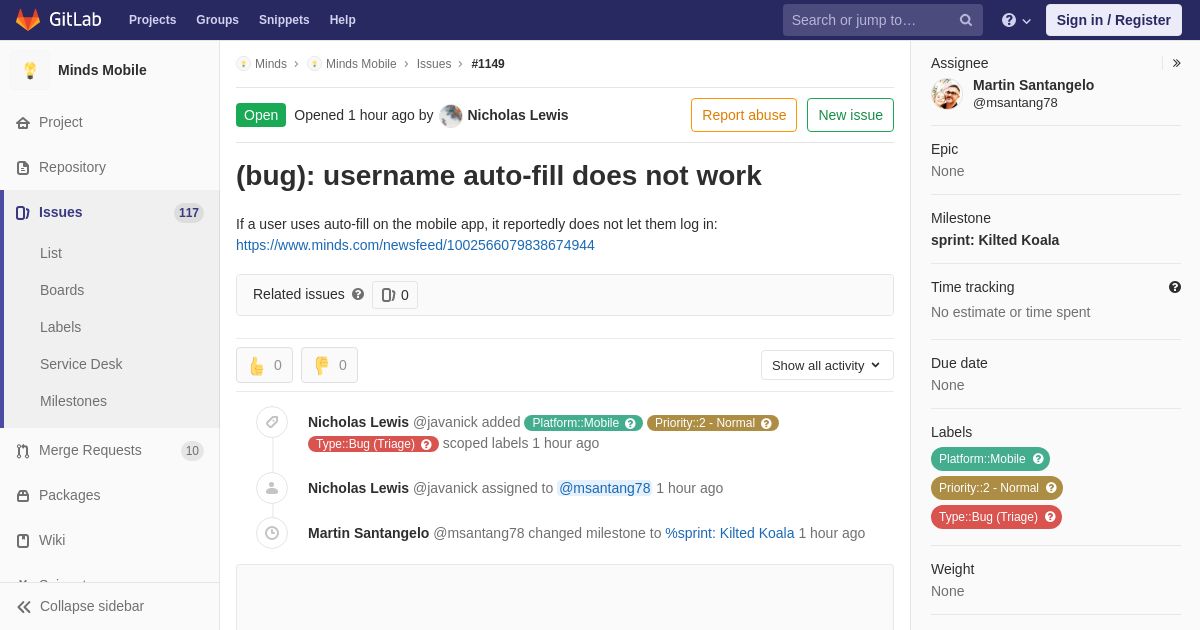Screen dimensions: 1200x630
Task: Click the Project house icon in sidebar
Action: pyautogui.click(x=23, y=122)
